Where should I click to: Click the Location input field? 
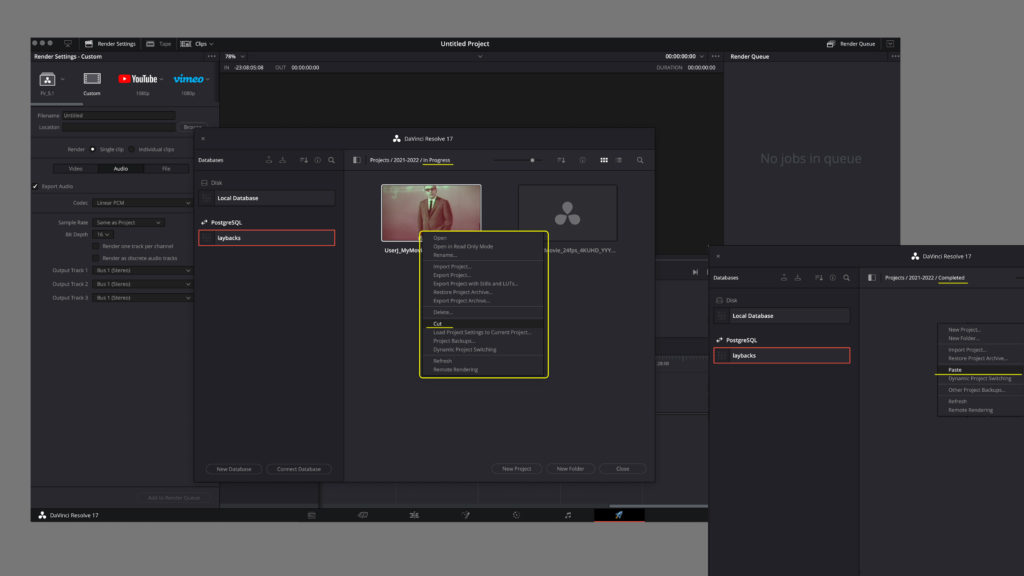pyautogui.click(x=118, y=127)
